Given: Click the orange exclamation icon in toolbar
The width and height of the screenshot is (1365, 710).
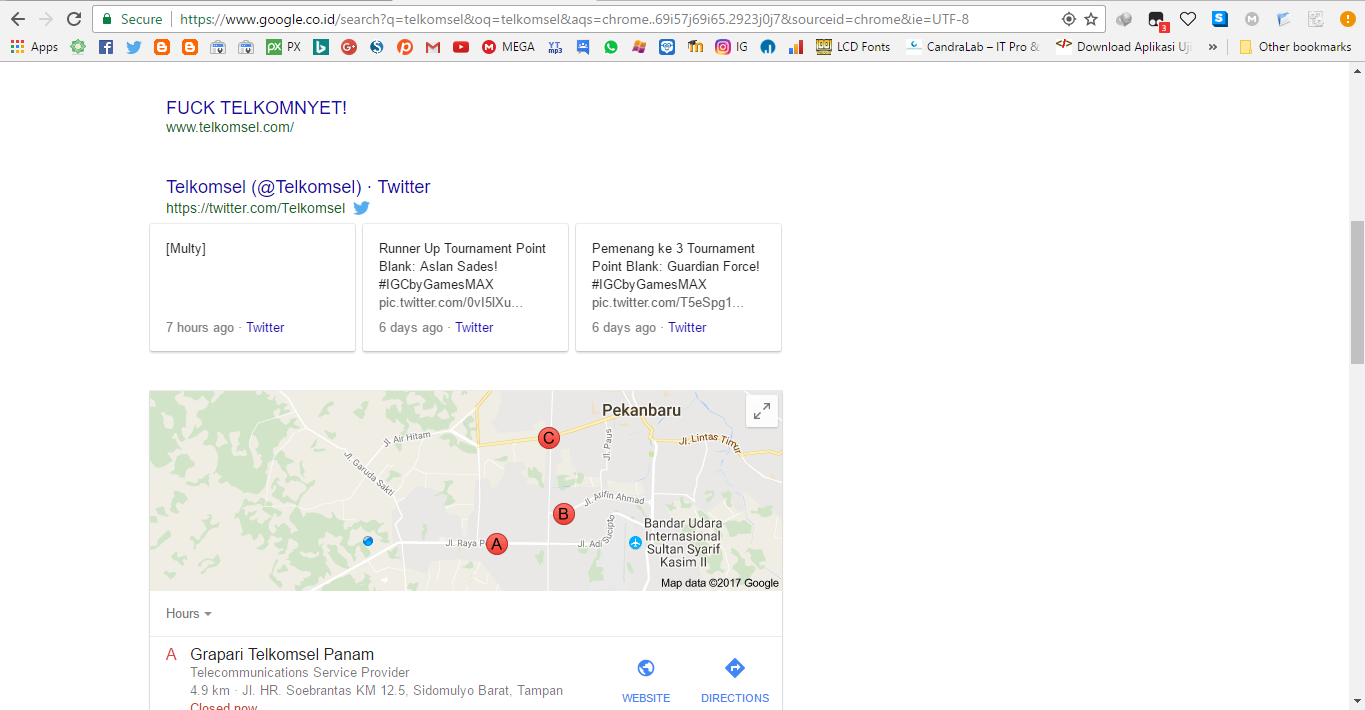Looking at the screenshot, I should [x=1347, y=19].
